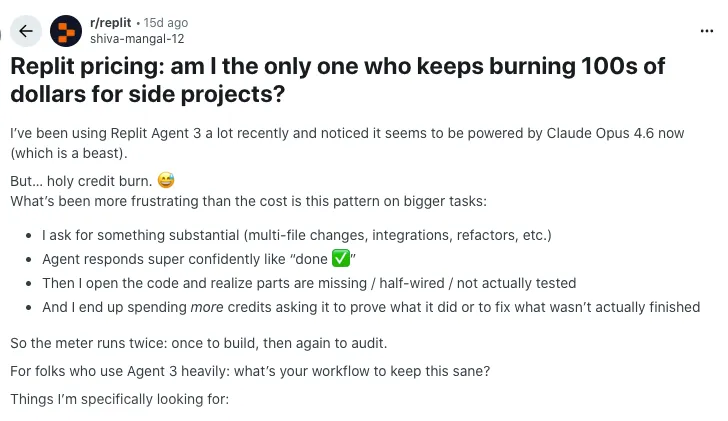Viewport: 728px width, 421px height.
Task: Select the post title about Replit pricing
Action: [x=337, y=81]
